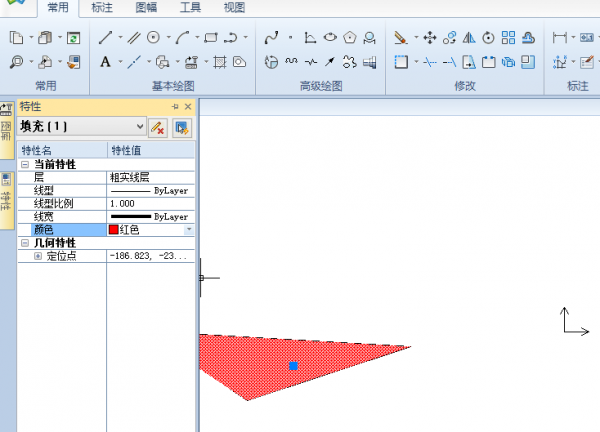Open the 工具 ribbon tab
Screen dimensions: 600x432
(x=190, y=8)
